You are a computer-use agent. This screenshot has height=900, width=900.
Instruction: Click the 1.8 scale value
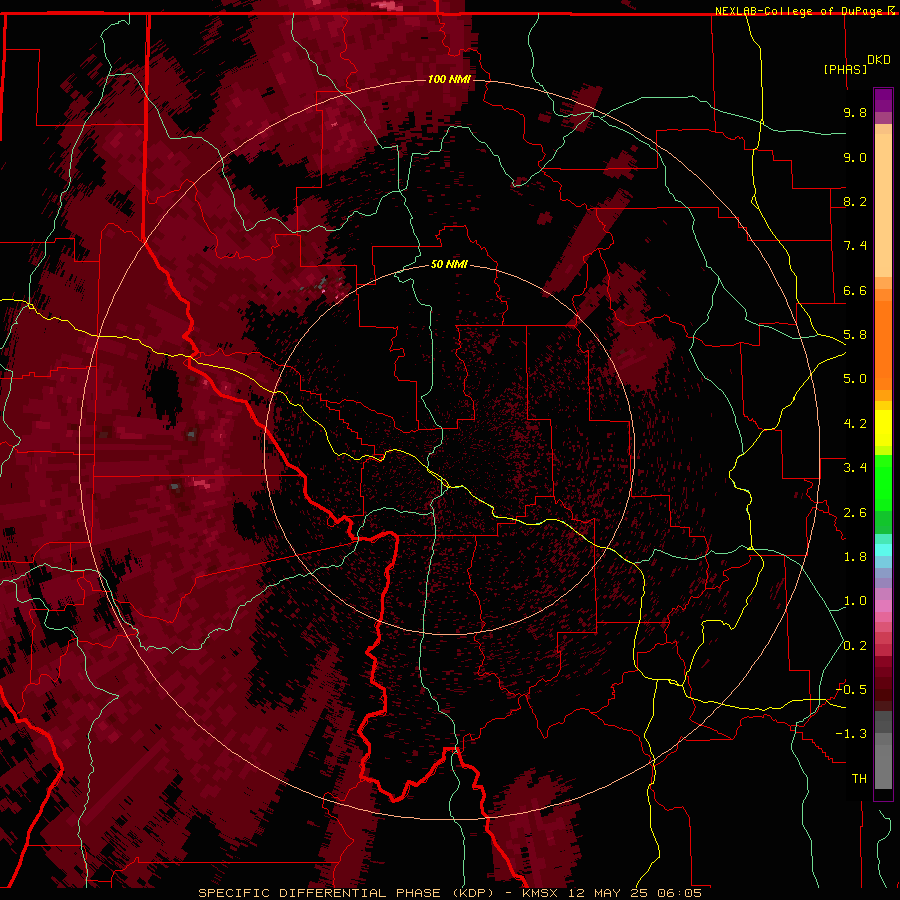pos(855,557)
